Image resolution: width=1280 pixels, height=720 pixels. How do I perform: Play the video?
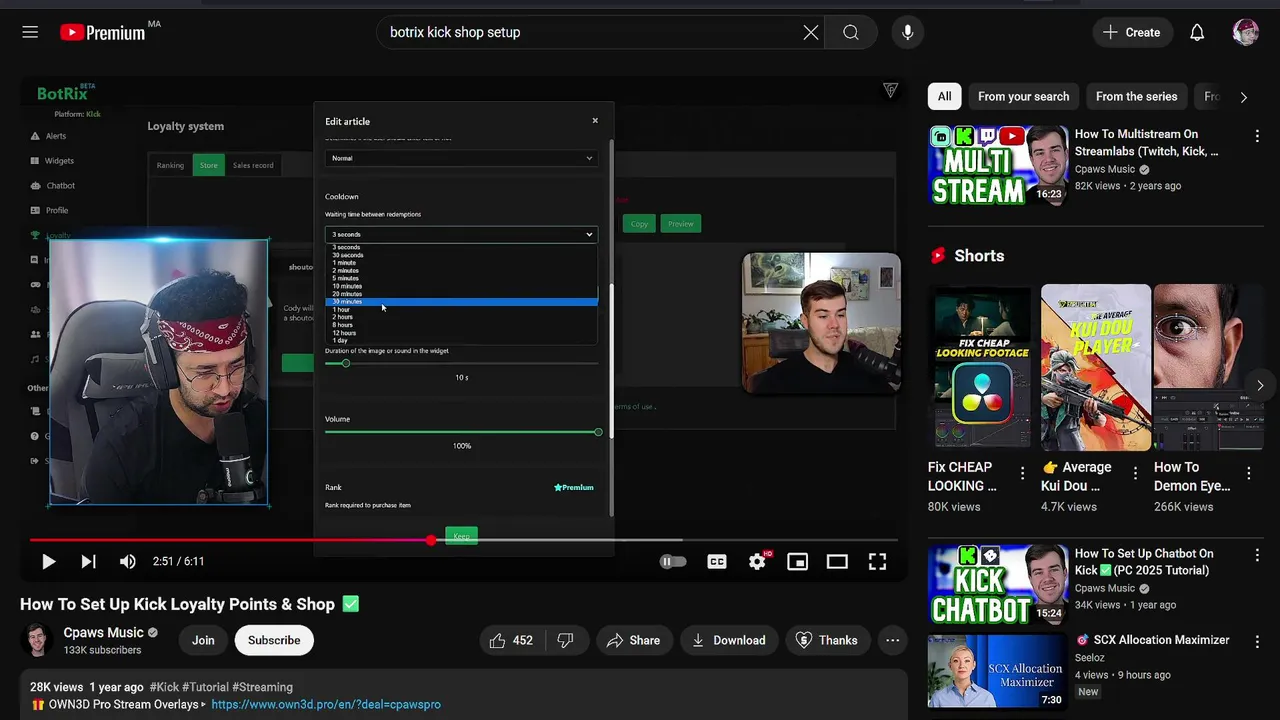coord(48,562)
